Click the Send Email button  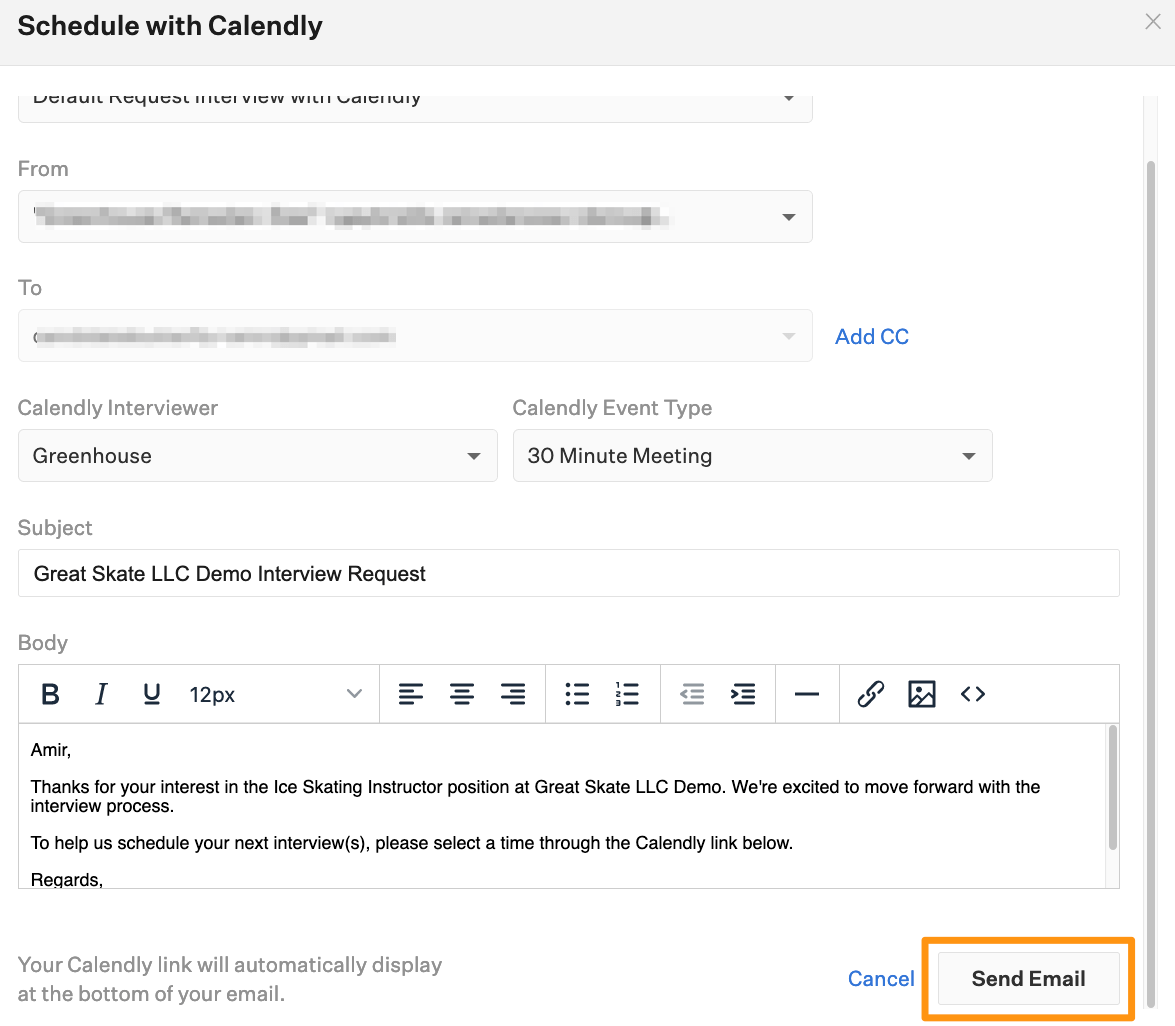(x=1028, y=979)
